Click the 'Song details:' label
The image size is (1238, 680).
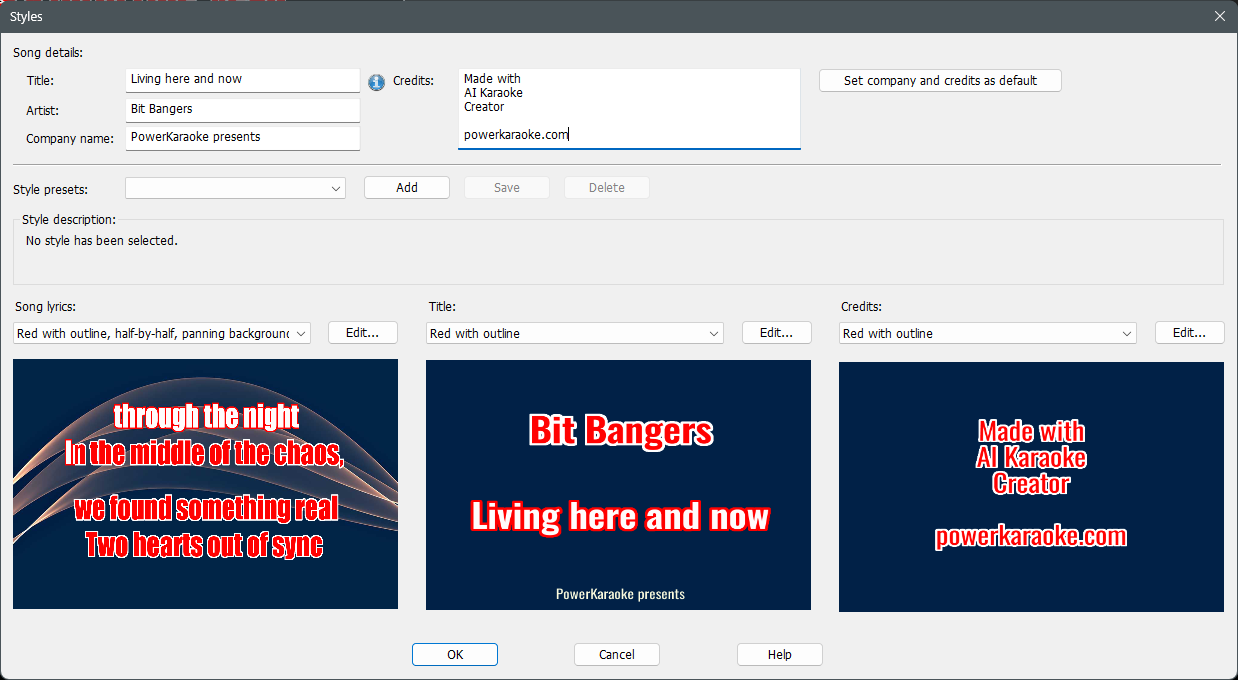click(x=48, y=52)
